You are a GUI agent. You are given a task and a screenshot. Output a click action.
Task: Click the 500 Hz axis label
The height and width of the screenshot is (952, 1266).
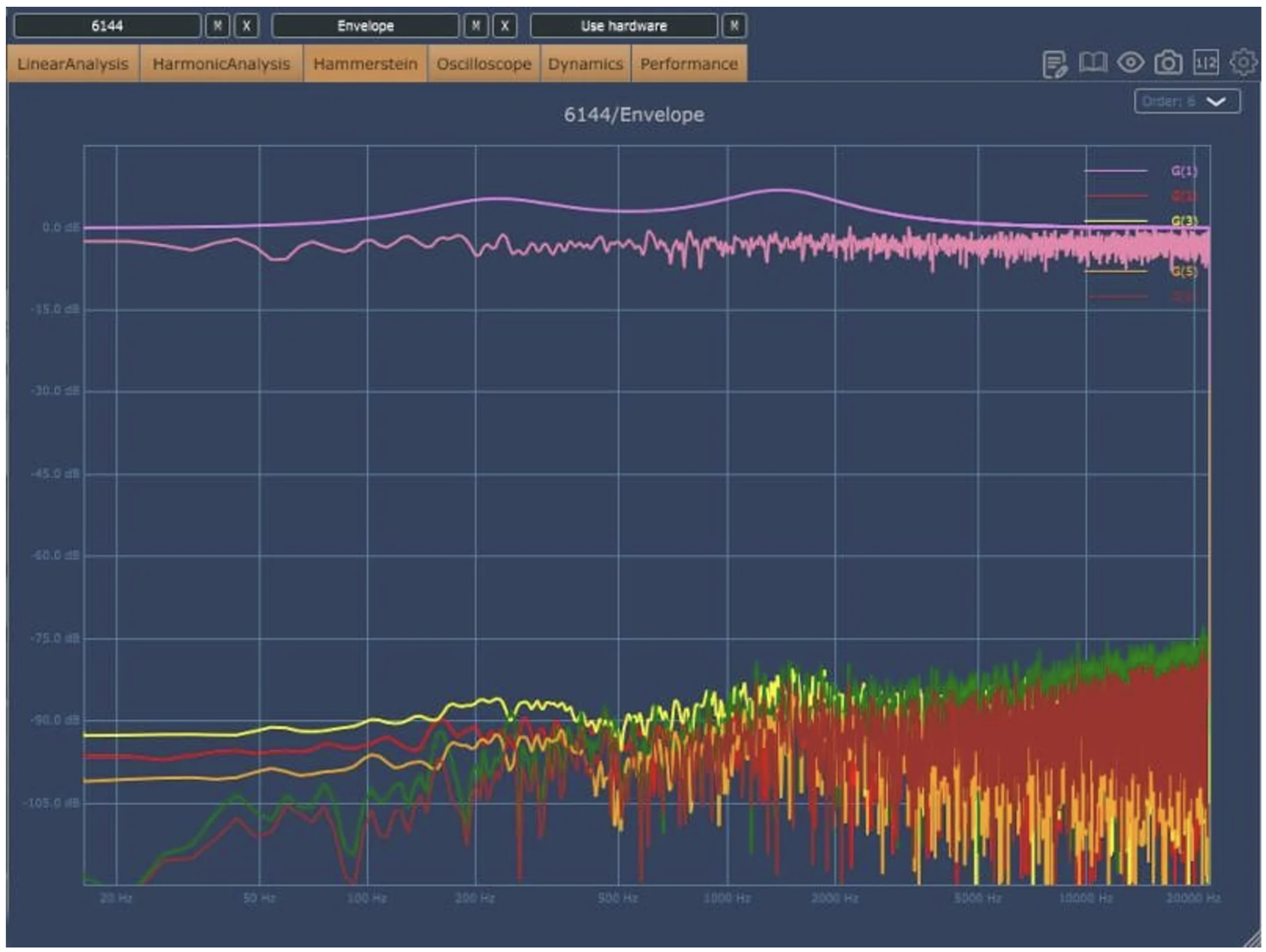[618, 898]
